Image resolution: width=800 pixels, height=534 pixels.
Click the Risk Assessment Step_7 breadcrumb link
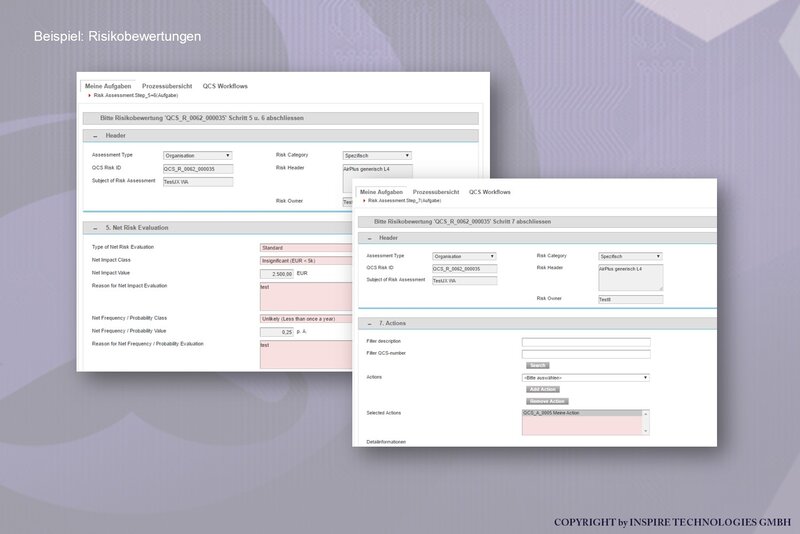404,201
